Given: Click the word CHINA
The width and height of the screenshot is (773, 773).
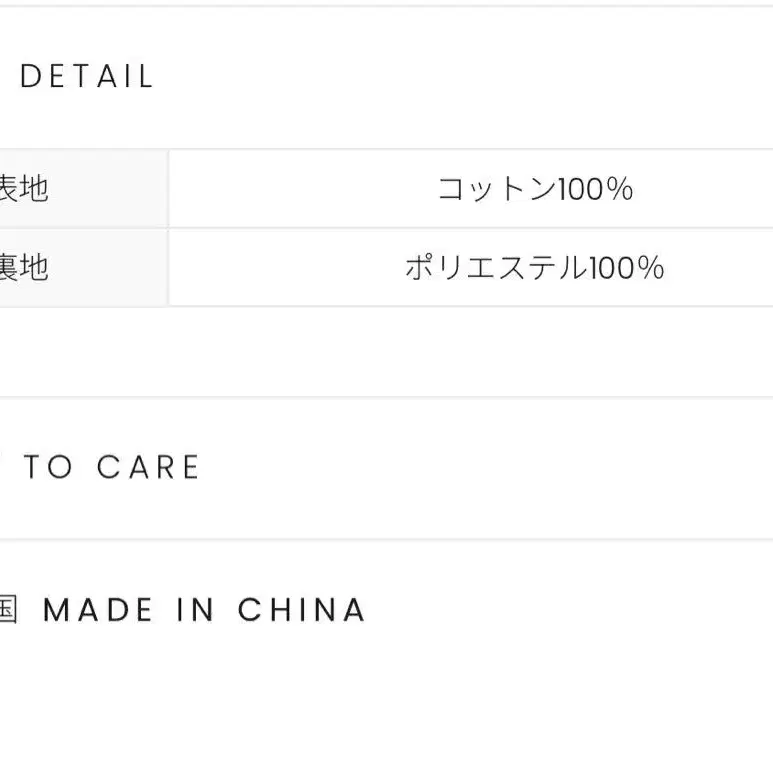Looking at the screenshot, I should tap(302, 610).
